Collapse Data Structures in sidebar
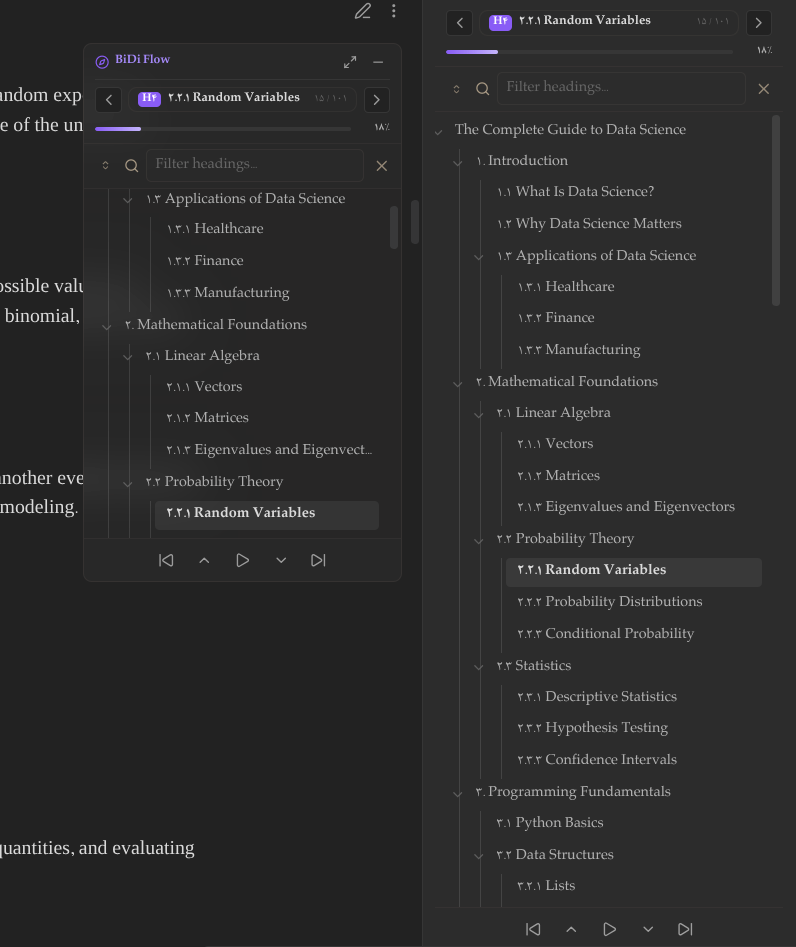The width and height of the screenshot is (796, 947). (479, 856)
